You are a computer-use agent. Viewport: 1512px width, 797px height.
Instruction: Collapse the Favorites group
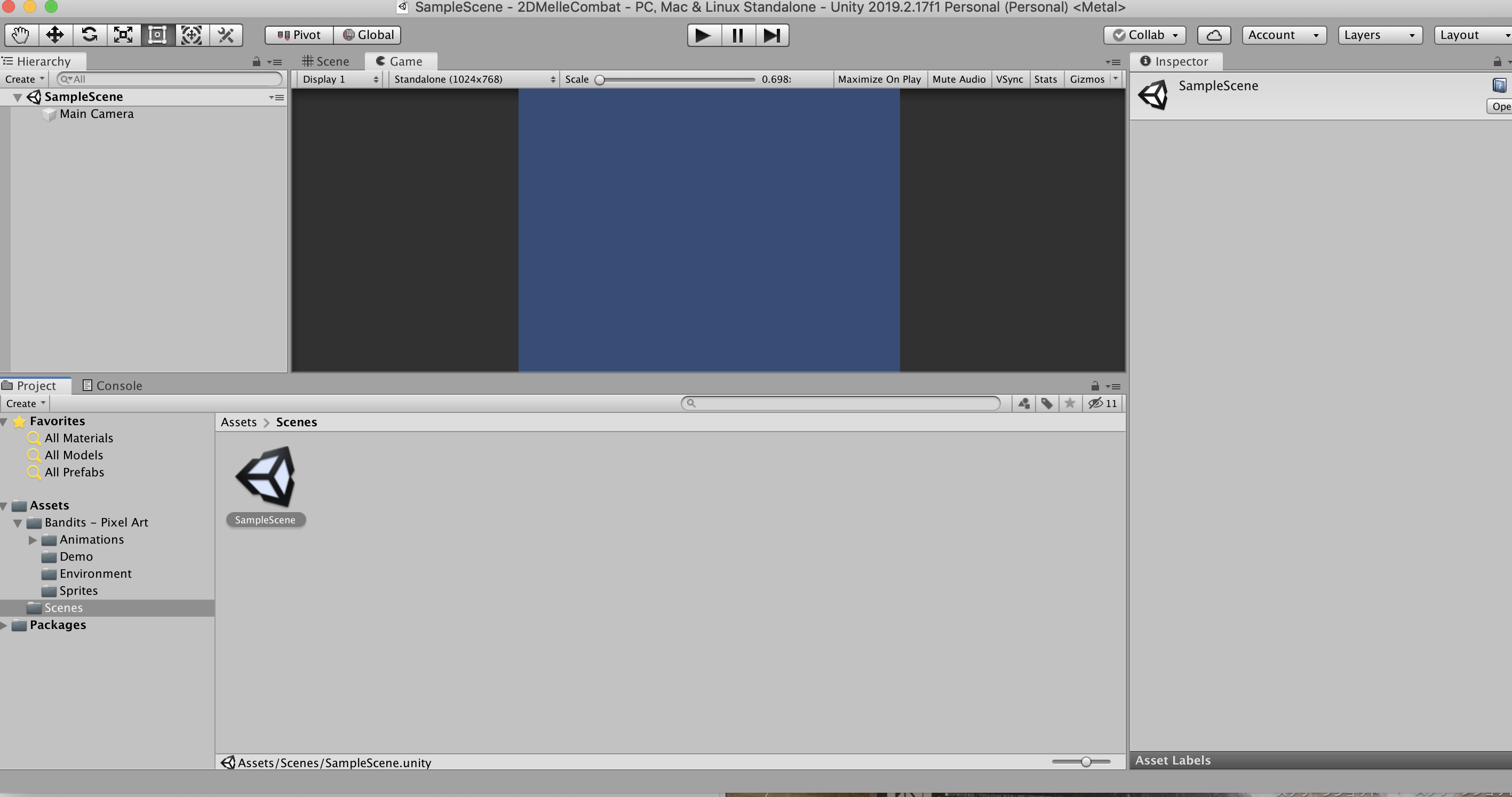click(4, 421)
